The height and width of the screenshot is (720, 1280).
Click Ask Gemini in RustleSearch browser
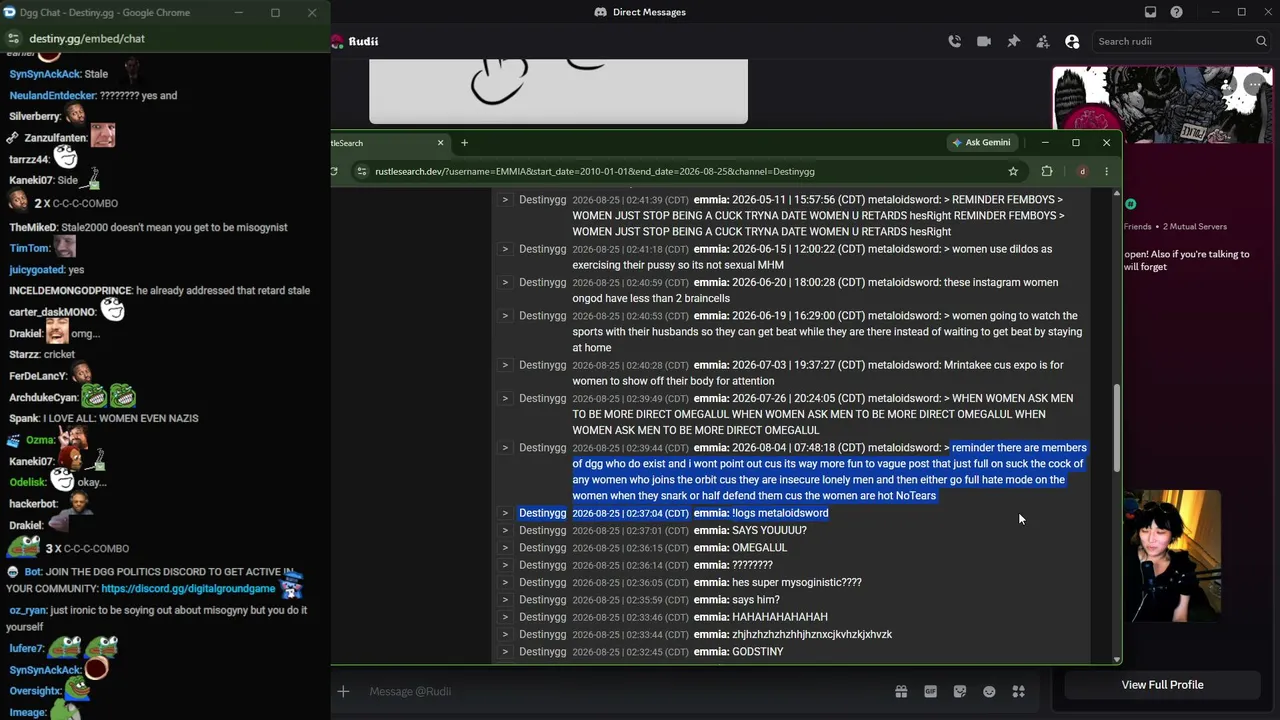coord(981,143)
